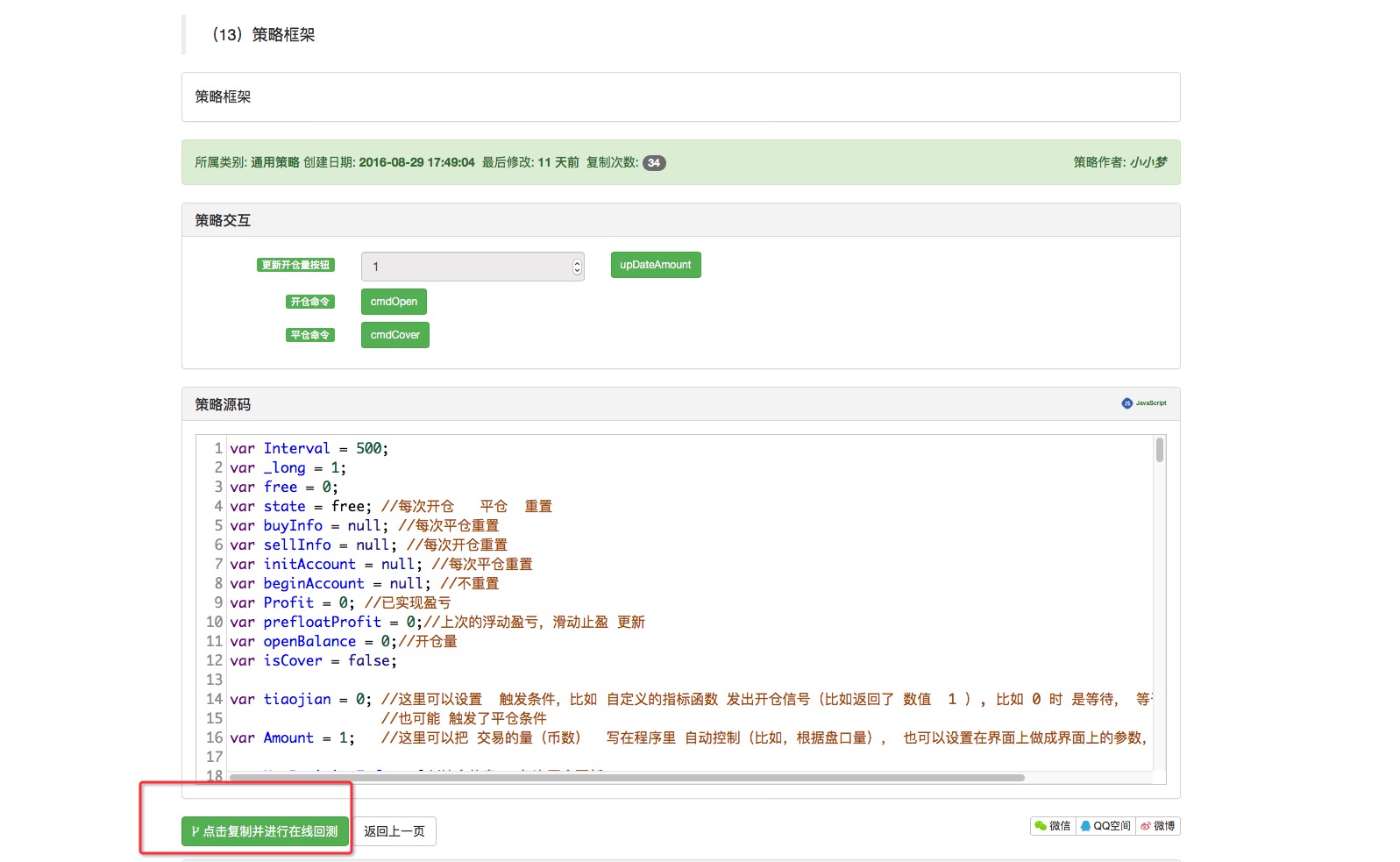Click the 最后修改 11 天前 text
Viewport: 1400px width, 862px height.
coord(530,162)
